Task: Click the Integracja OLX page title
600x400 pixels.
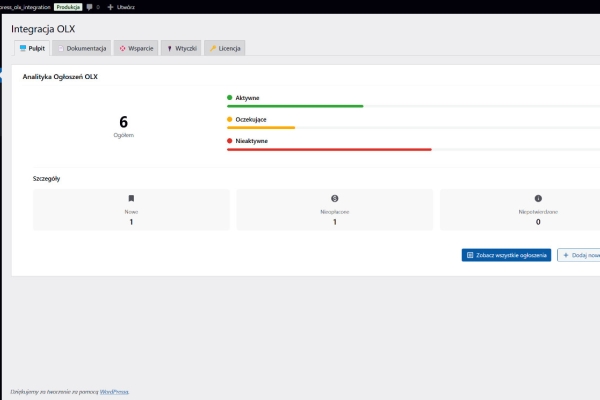Action: pyautogui.click(x=43, y=29)
